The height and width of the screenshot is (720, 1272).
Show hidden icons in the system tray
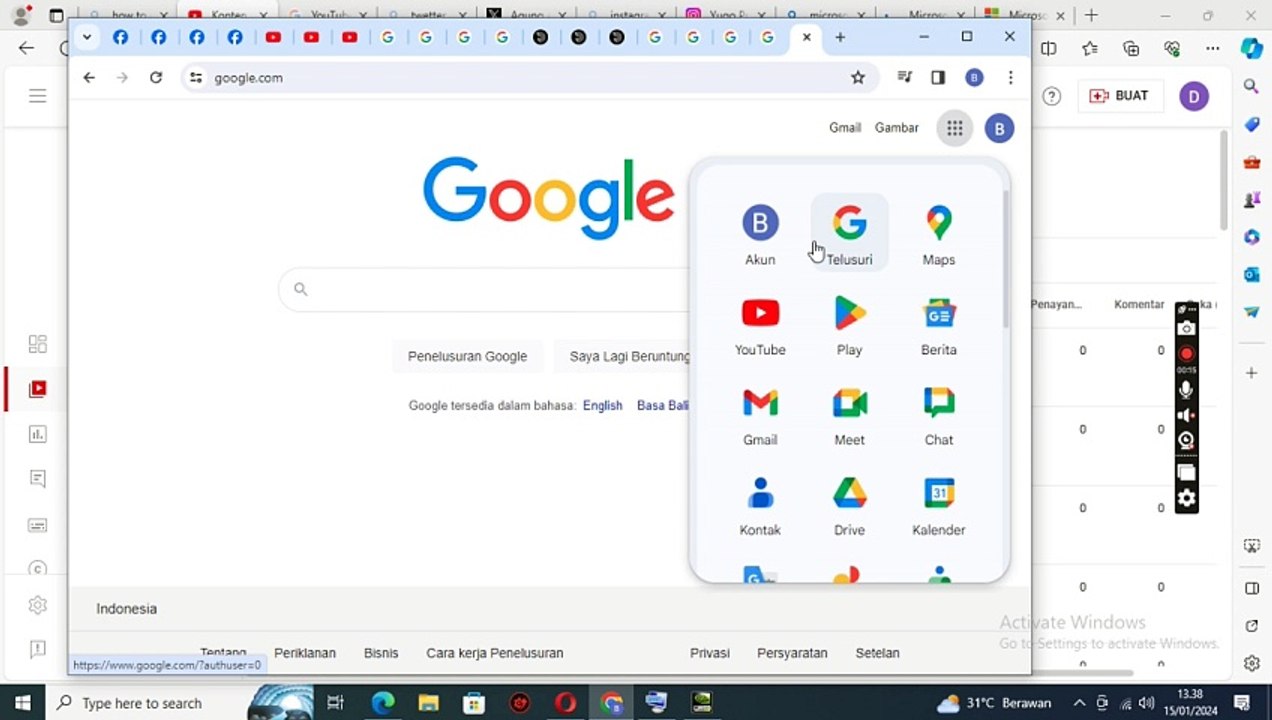[1079, 703]
